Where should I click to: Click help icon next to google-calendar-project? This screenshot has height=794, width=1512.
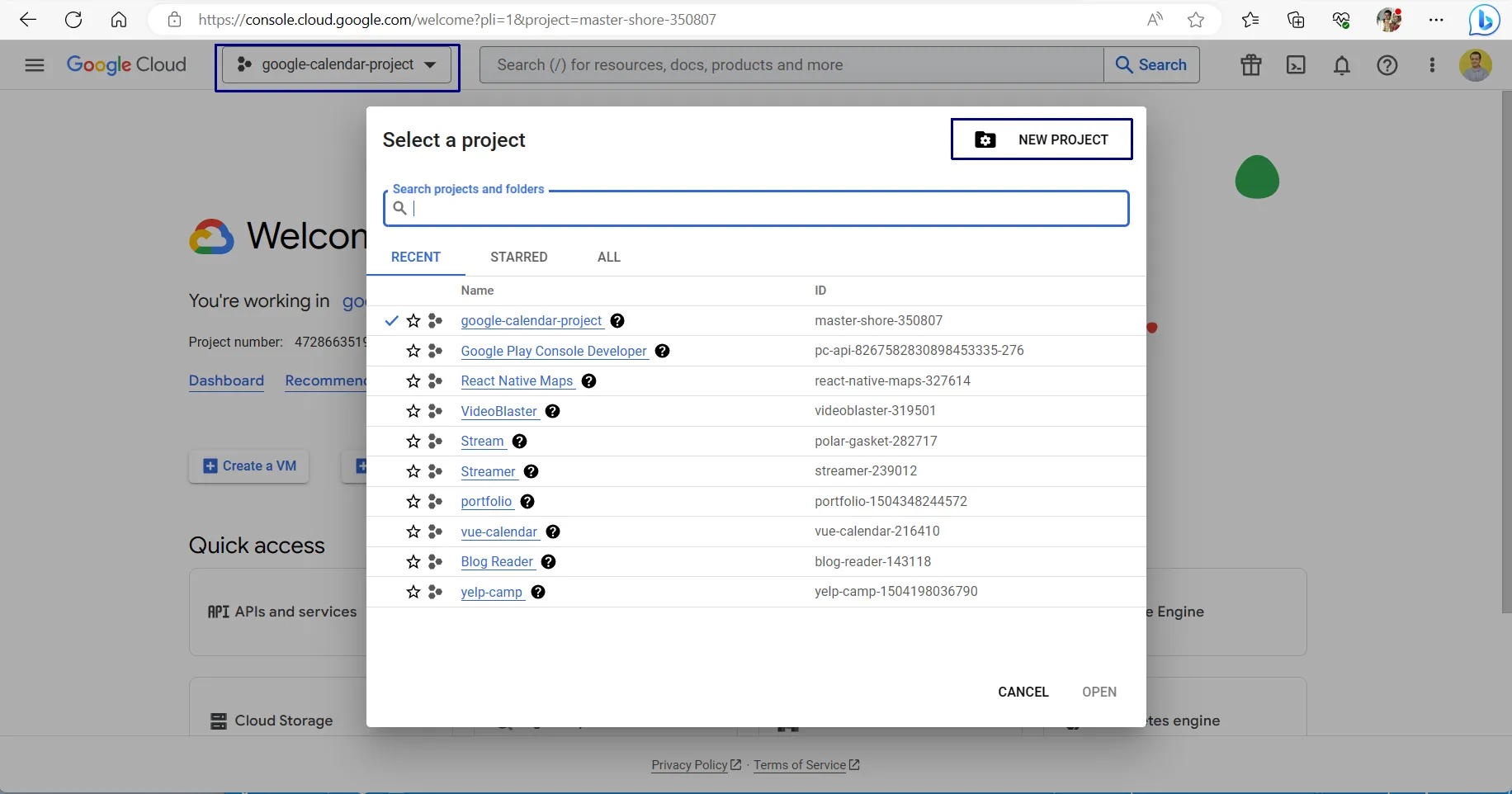tap(617, 321)
